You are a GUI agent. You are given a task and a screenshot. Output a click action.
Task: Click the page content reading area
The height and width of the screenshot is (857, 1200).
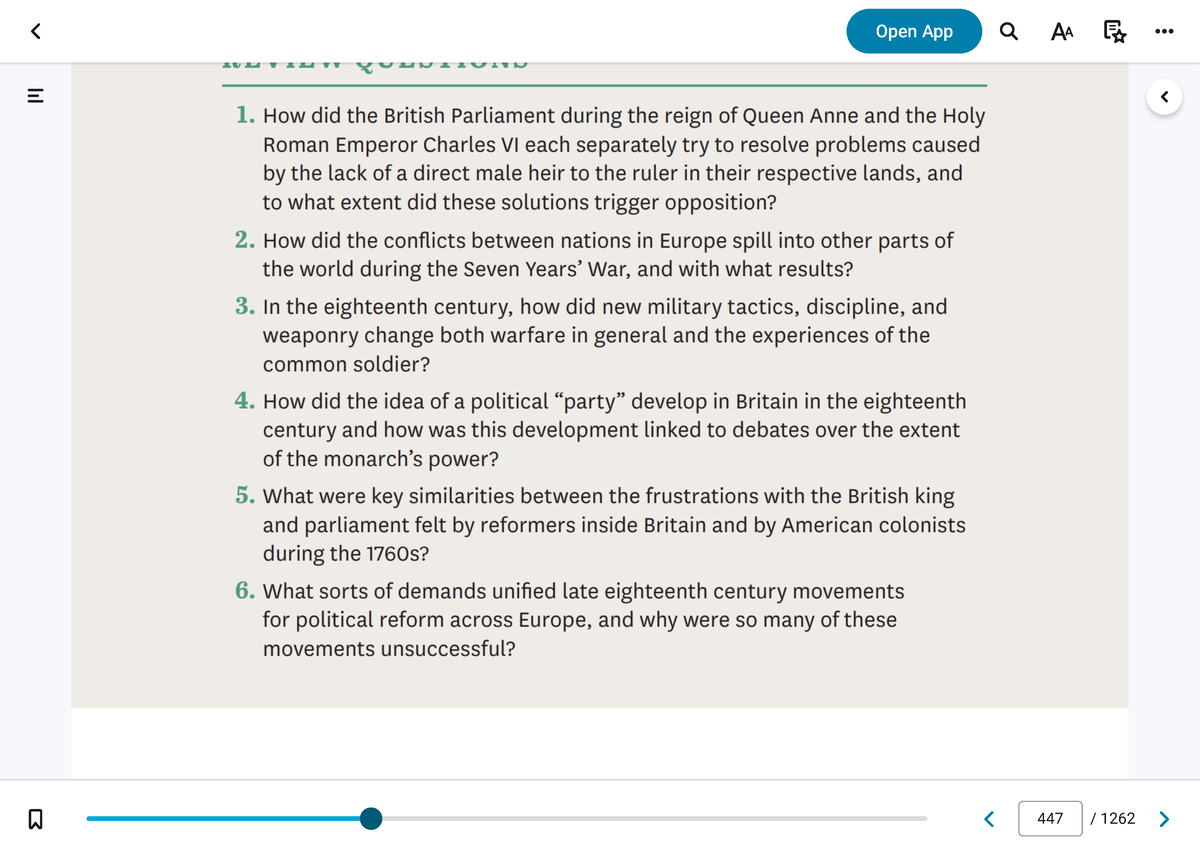[x=600, y=400]
